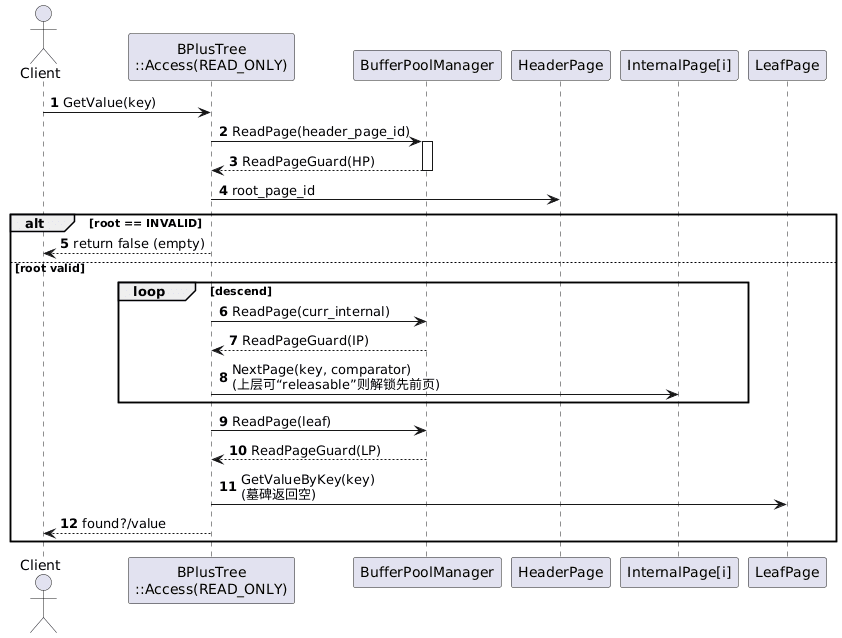Select the top BufferPoolManager participant box
Screen dimensions: 842x638
click(426, 66)
